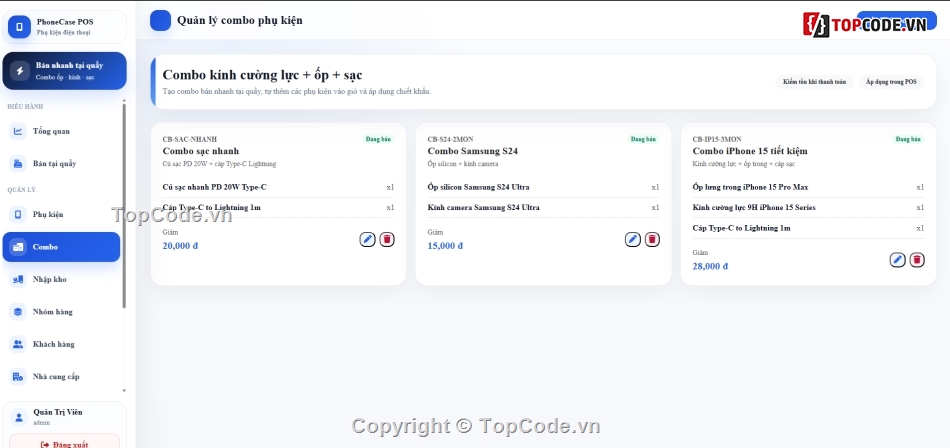Click trash icon on Combo Samsung S24
Image resolution: width=950 pixels, height=448 pixels.
coord(652,239)
